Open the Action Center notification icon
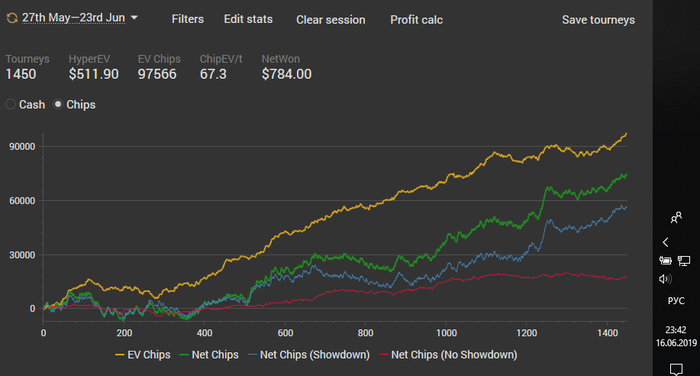700x376 pixels. [x=676, y=369]
